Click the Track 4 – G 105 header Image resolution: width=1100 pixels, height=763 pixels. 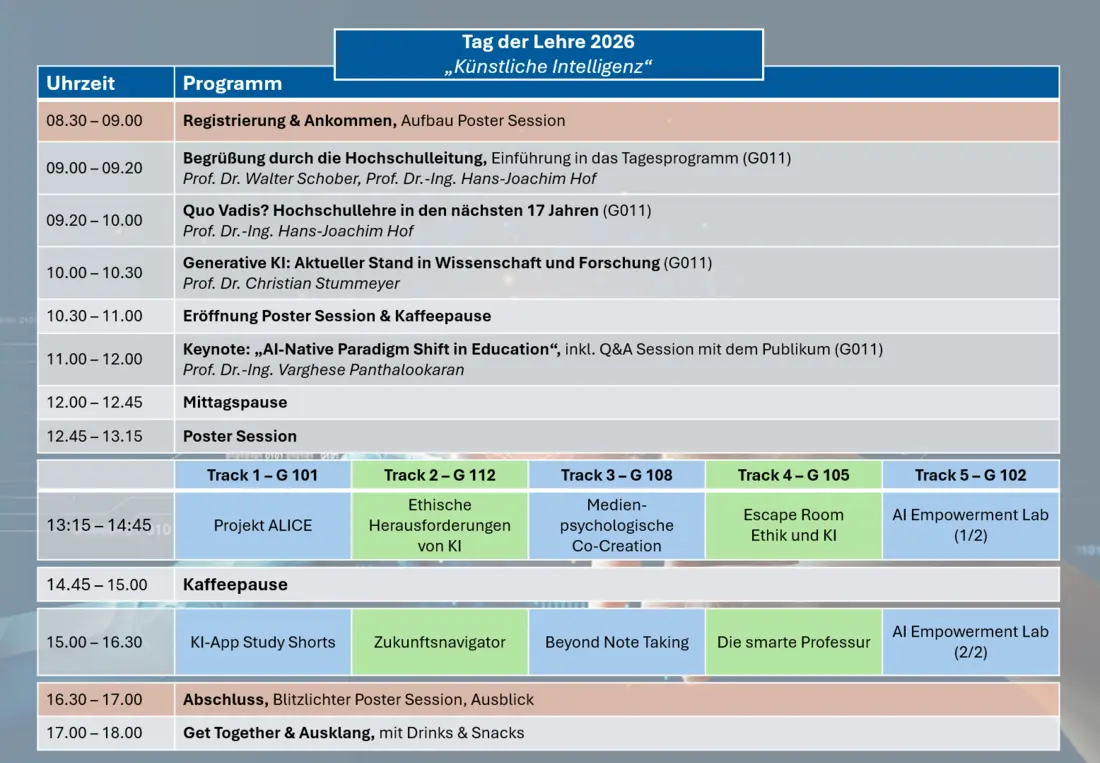793,475
